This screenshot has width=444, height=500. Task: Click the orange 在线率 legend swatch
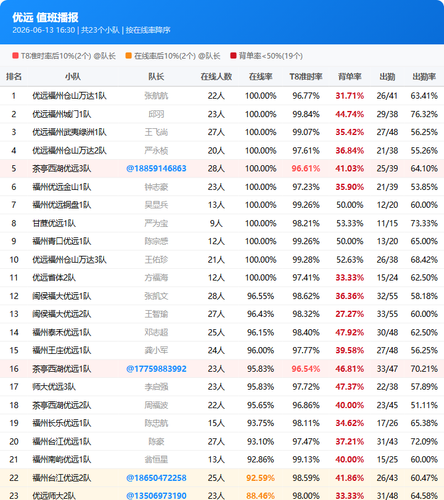tap(129, 56)
